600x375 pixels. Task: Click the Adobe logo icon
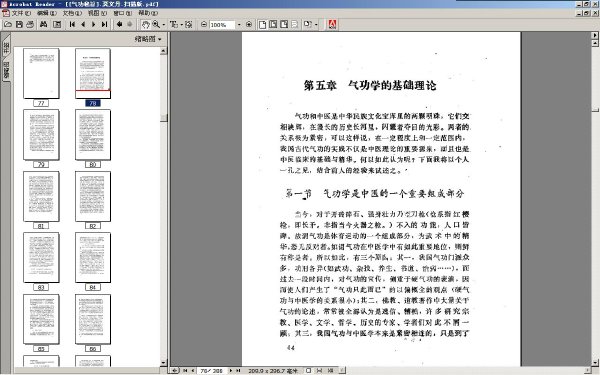[332, 24]
